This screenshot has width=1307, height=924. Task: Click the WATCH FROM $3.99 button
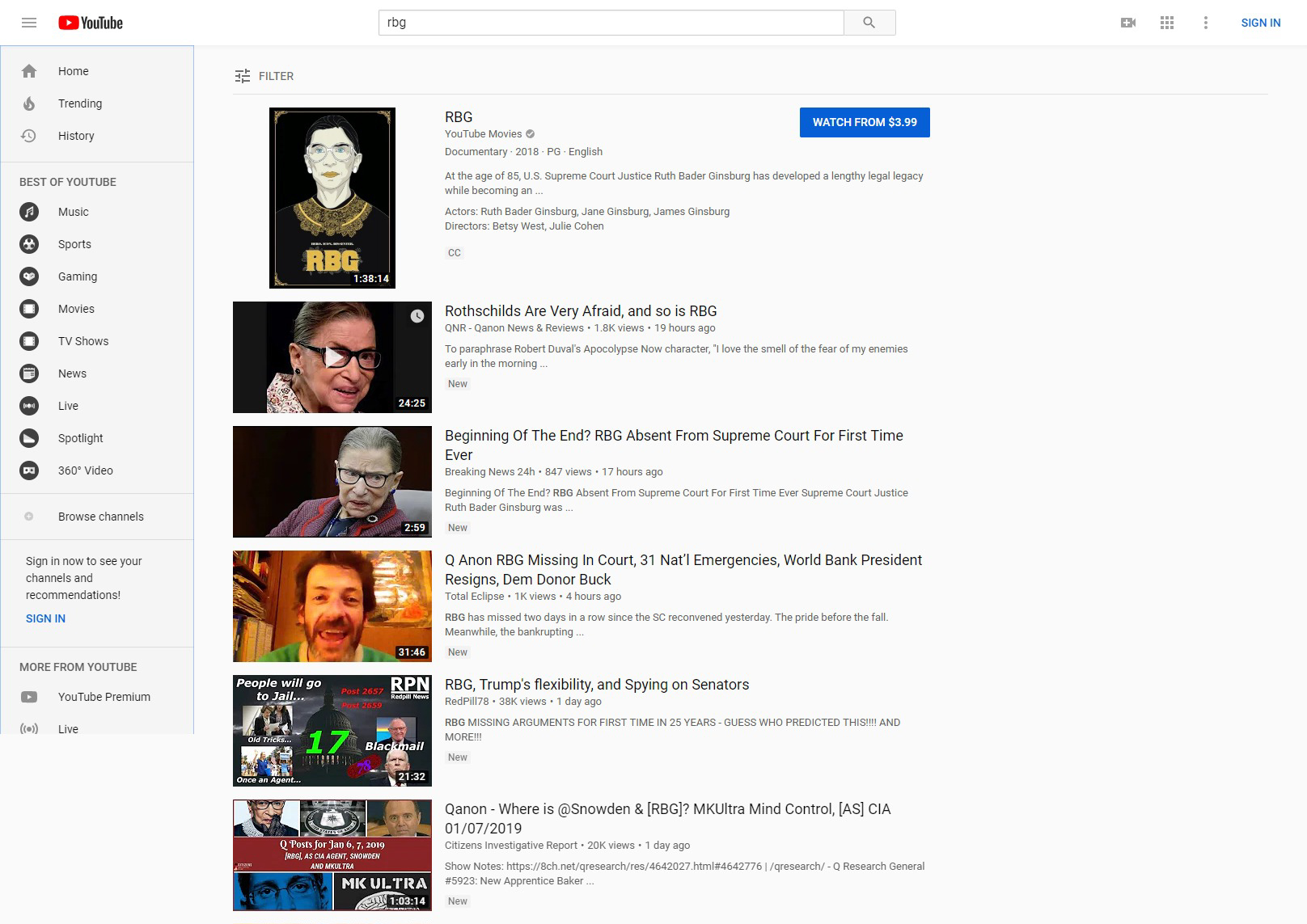[x=864, y=122]
